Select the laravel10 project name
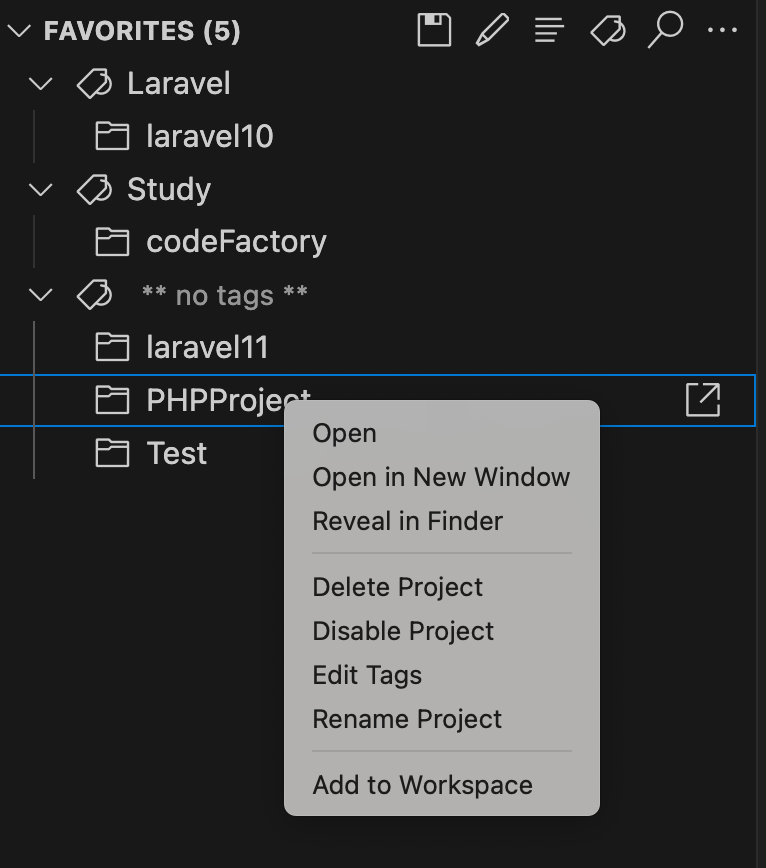This screenshot has width=766, height=868. pyautogui.click(x=210, y=136)
